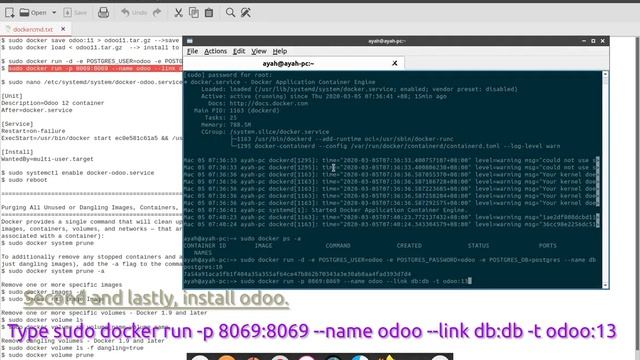The image size is (640, 360).
Task: Click the 'sudo docker ps -a' command in the terminal
Action: pos(271,238)
